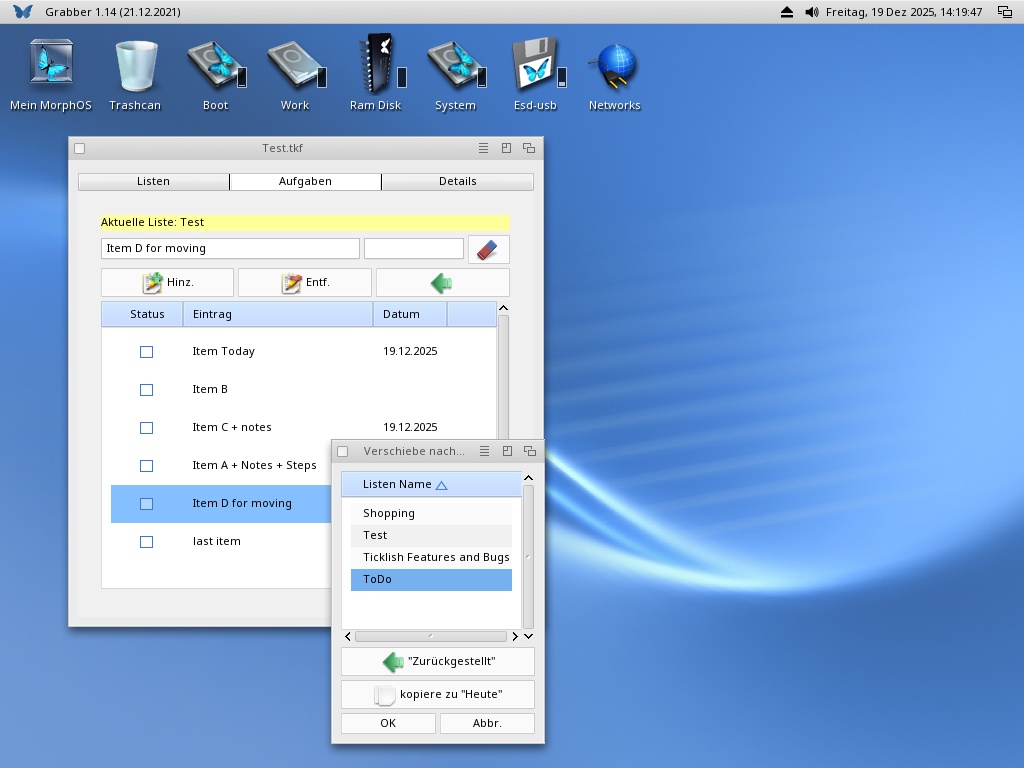Viewport: 1024px width, 768px height.
Task: Click the eject icon in the top bar
Action: pos(787,12)
